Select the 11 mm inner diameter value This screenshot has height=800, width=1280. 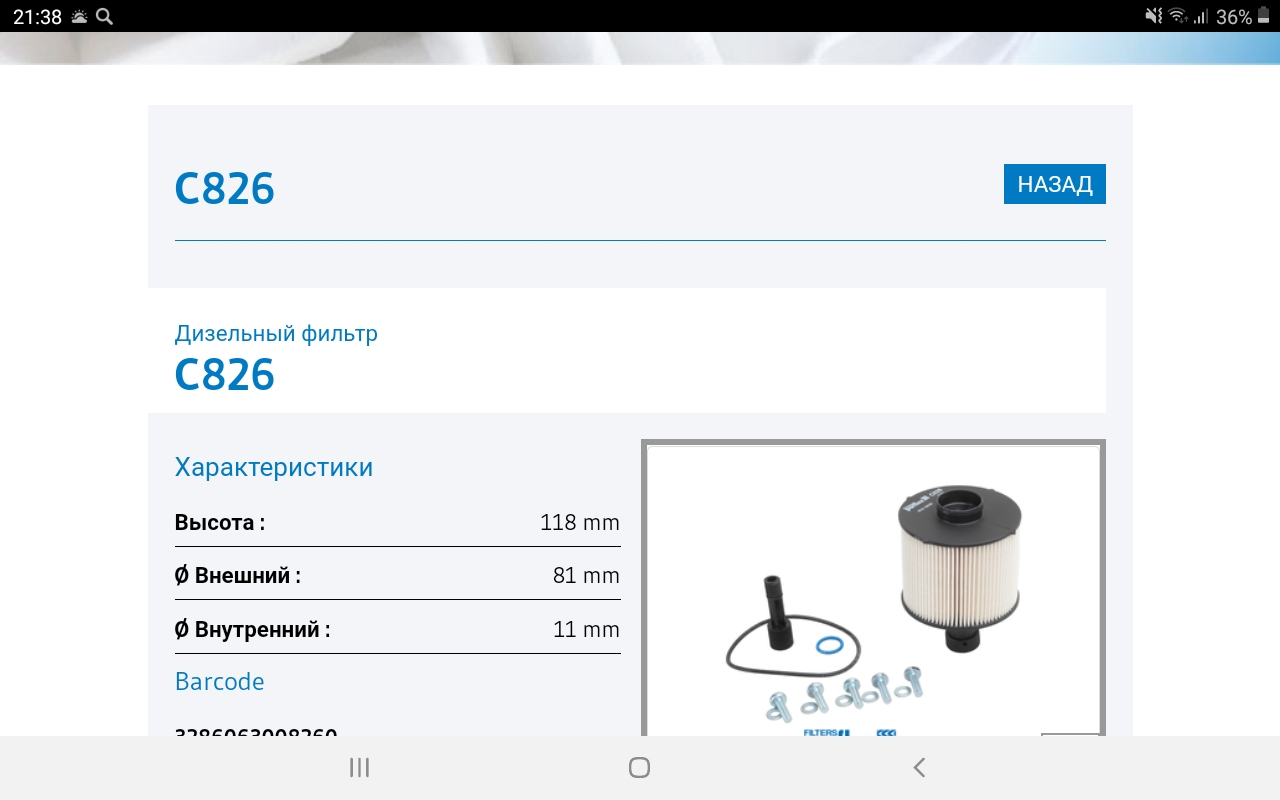(x=586, y=630)
